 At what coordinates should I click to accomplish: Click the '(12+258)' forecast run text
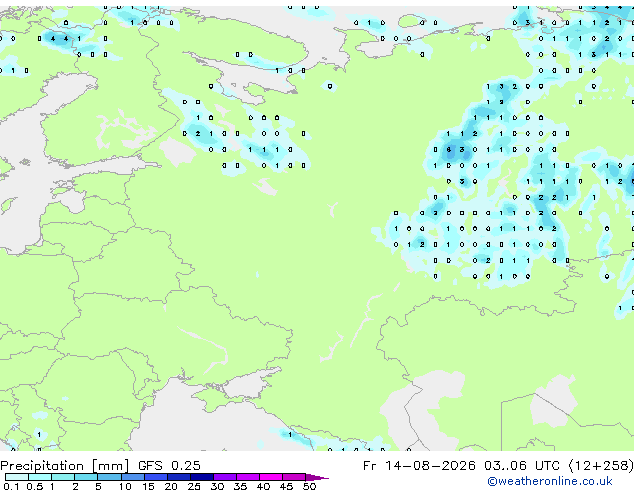[601, 466]
